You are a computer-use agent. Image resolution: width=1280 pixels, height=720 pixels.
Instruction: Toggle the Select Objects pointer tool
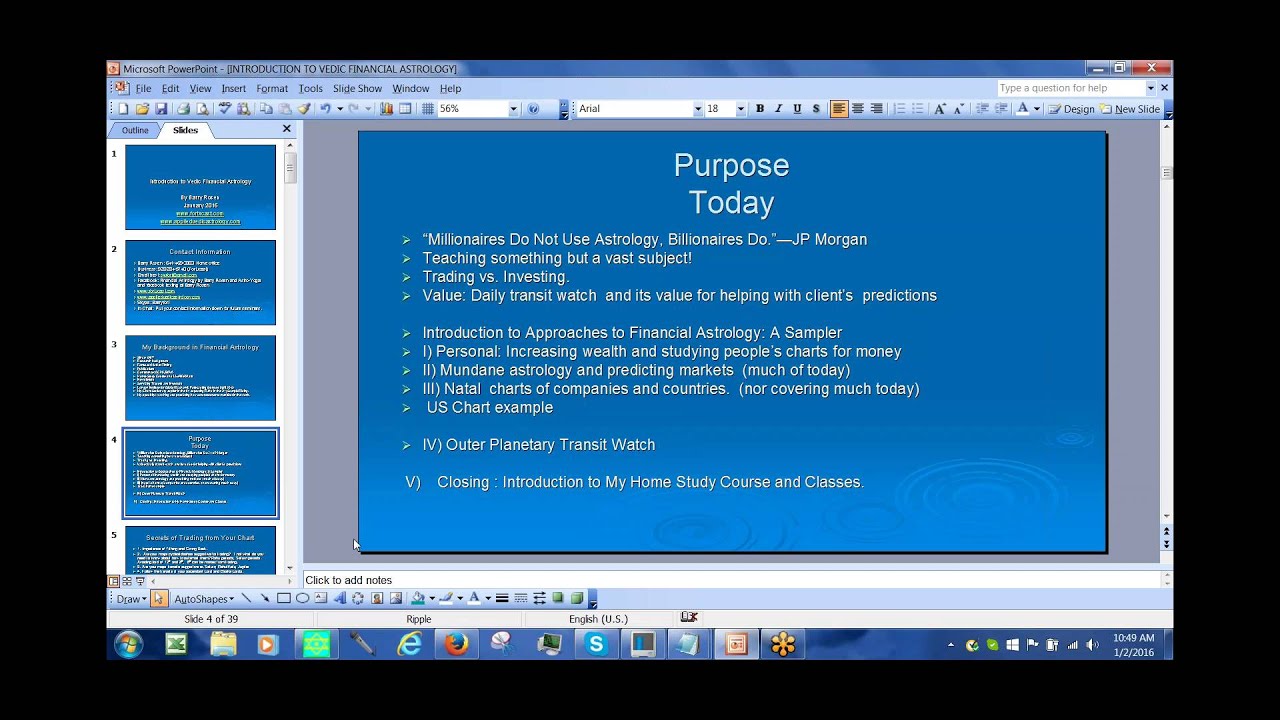point(159,598)
